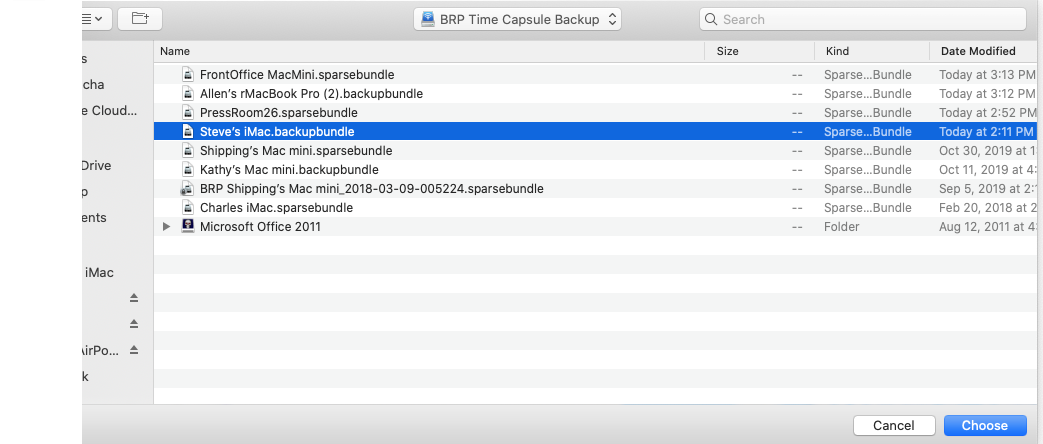
Task: Click the Cancel button
Action: [x=893, y=425]
